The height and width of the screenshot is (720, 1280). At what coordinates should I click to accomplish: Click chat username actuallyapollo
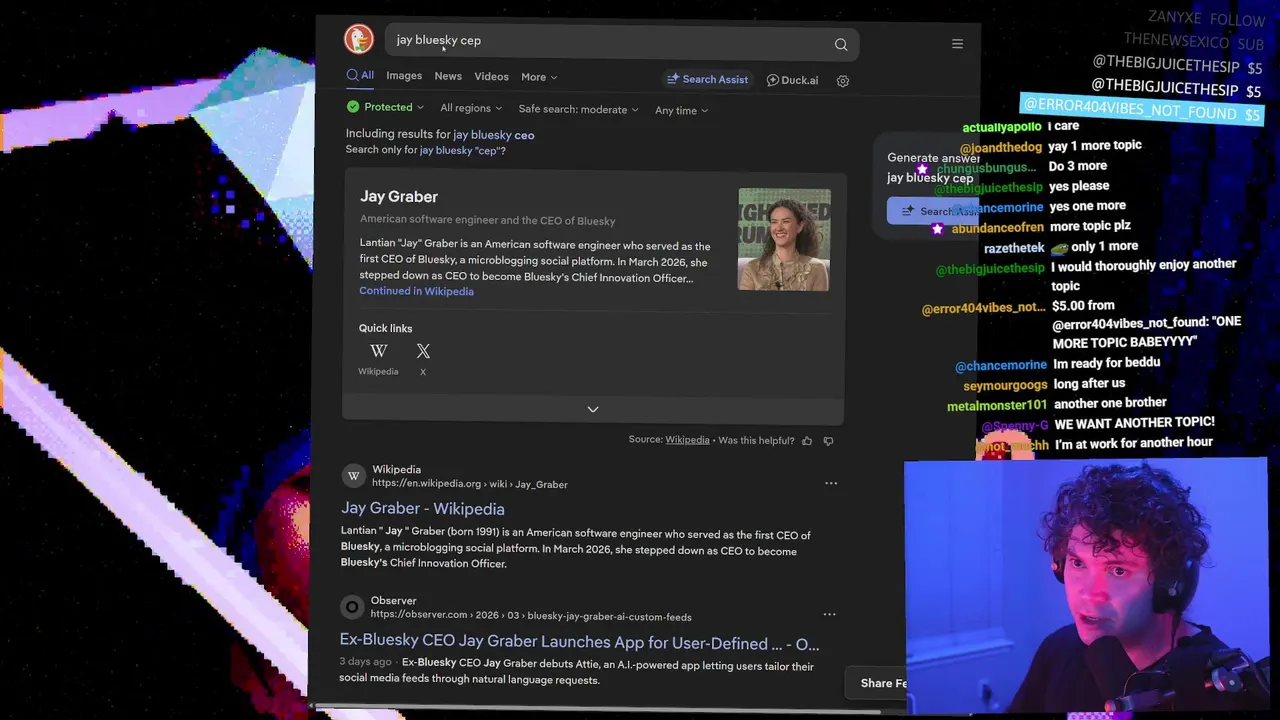[1002, 128]
